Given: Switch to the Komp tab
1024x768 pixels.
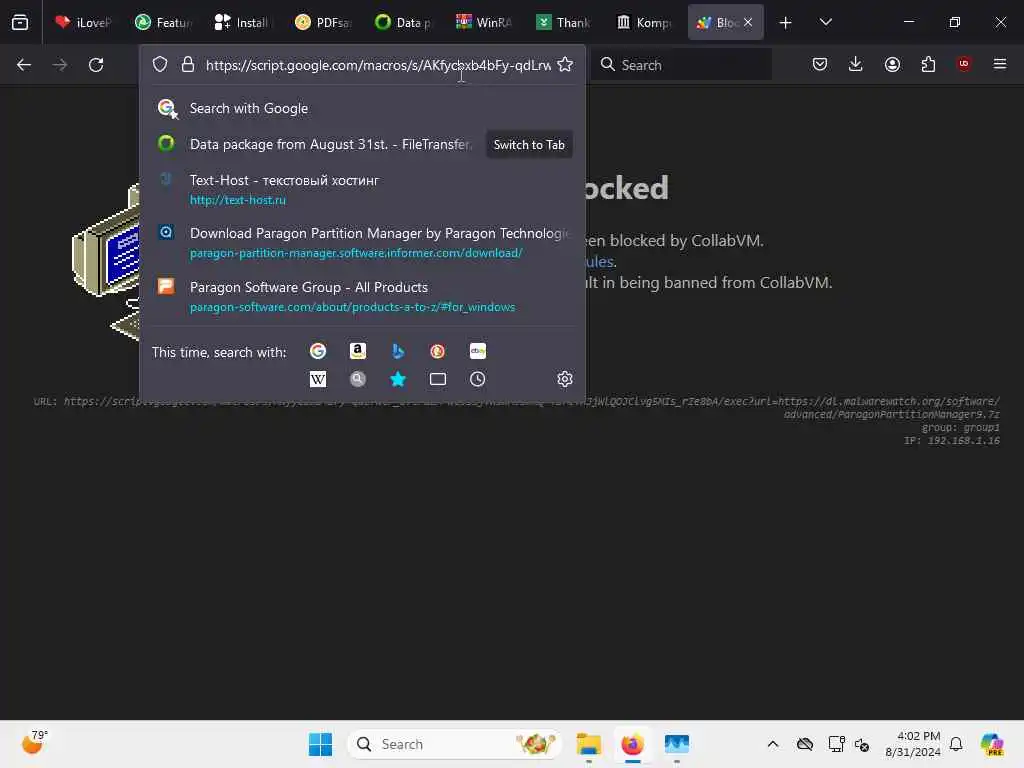Looking at the screenshot, I should coord(644,22).
